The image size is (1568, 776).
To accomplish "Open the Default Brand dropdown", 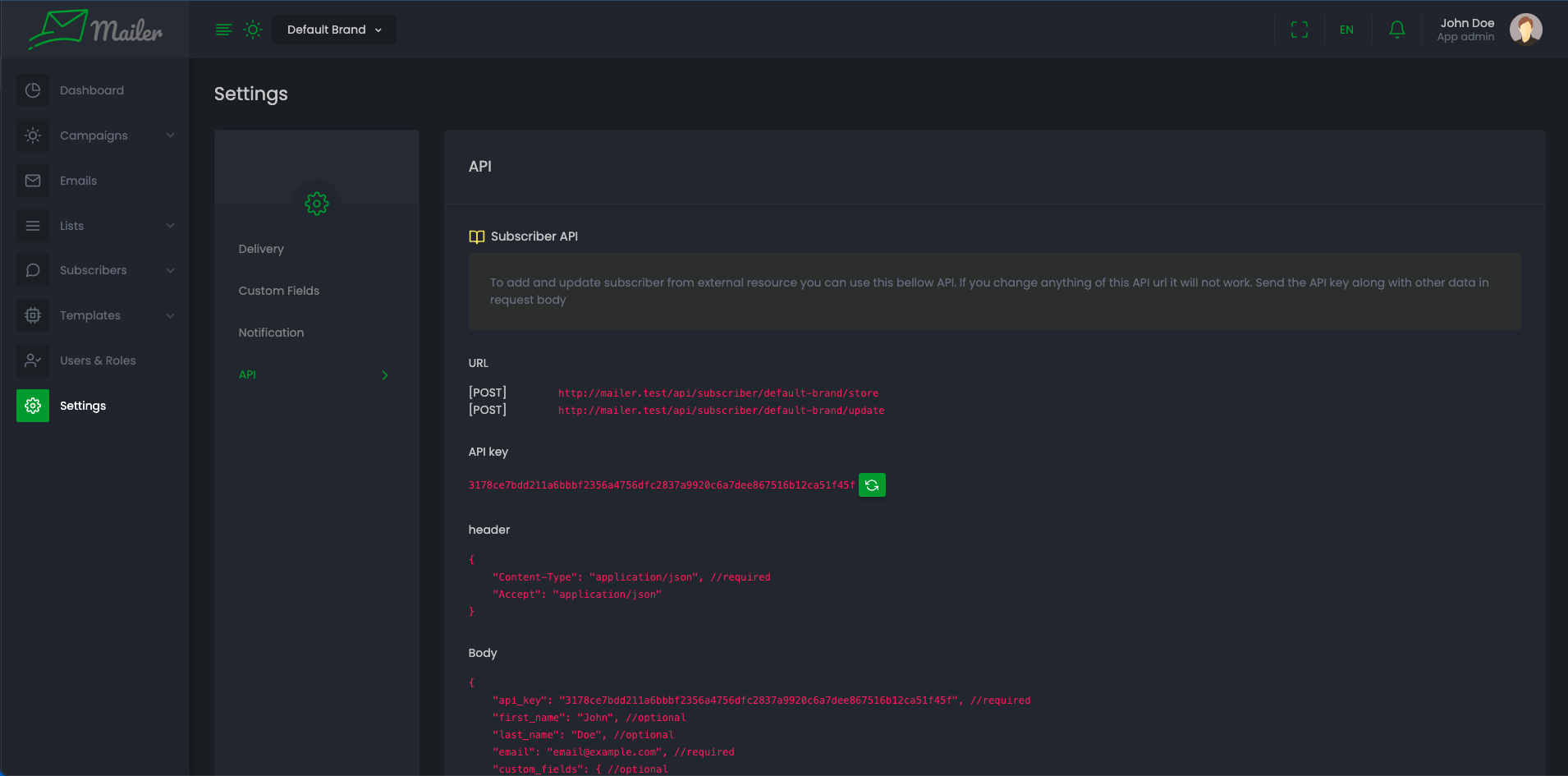I will pyautogui.click(x=334, y=30).
